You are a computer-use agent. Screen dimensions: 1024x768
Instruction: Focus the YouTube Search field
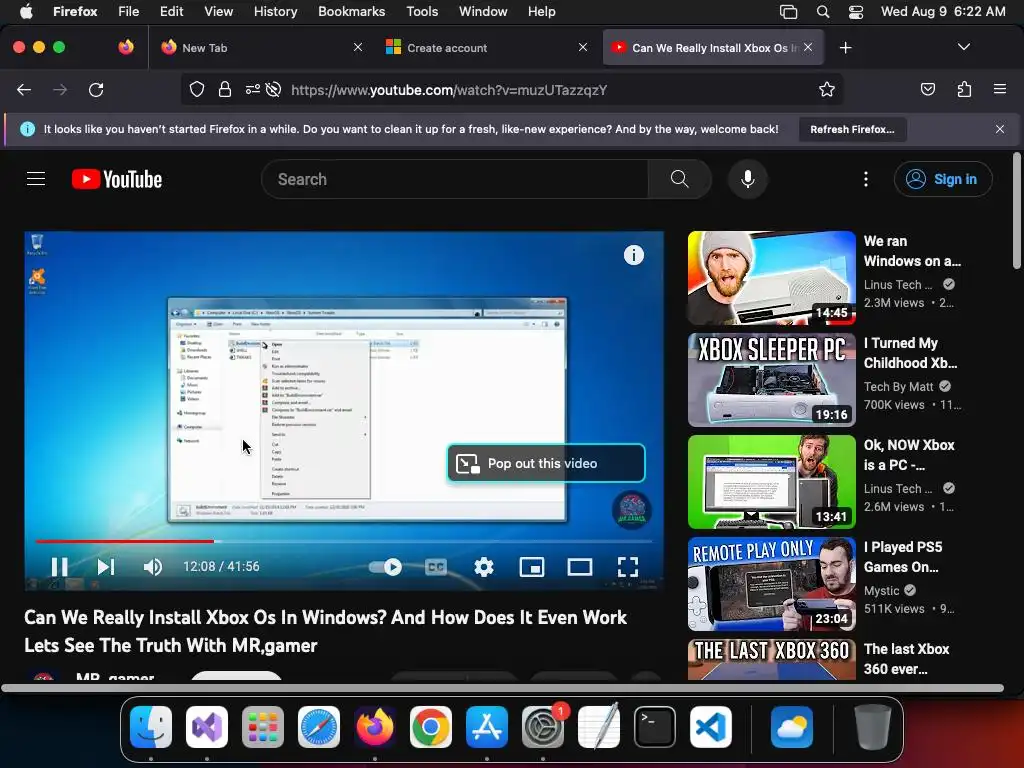pos(454,179)
